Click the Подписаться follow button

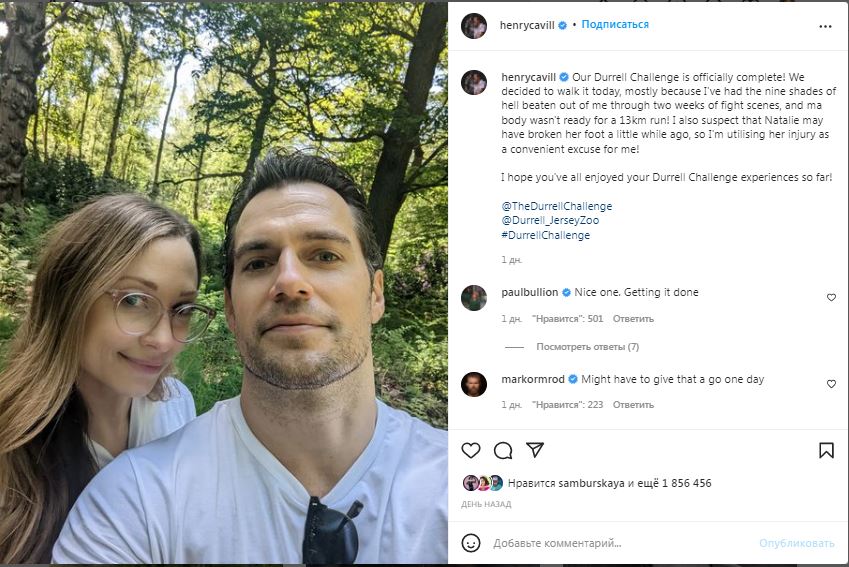click(x=615, y=25)
